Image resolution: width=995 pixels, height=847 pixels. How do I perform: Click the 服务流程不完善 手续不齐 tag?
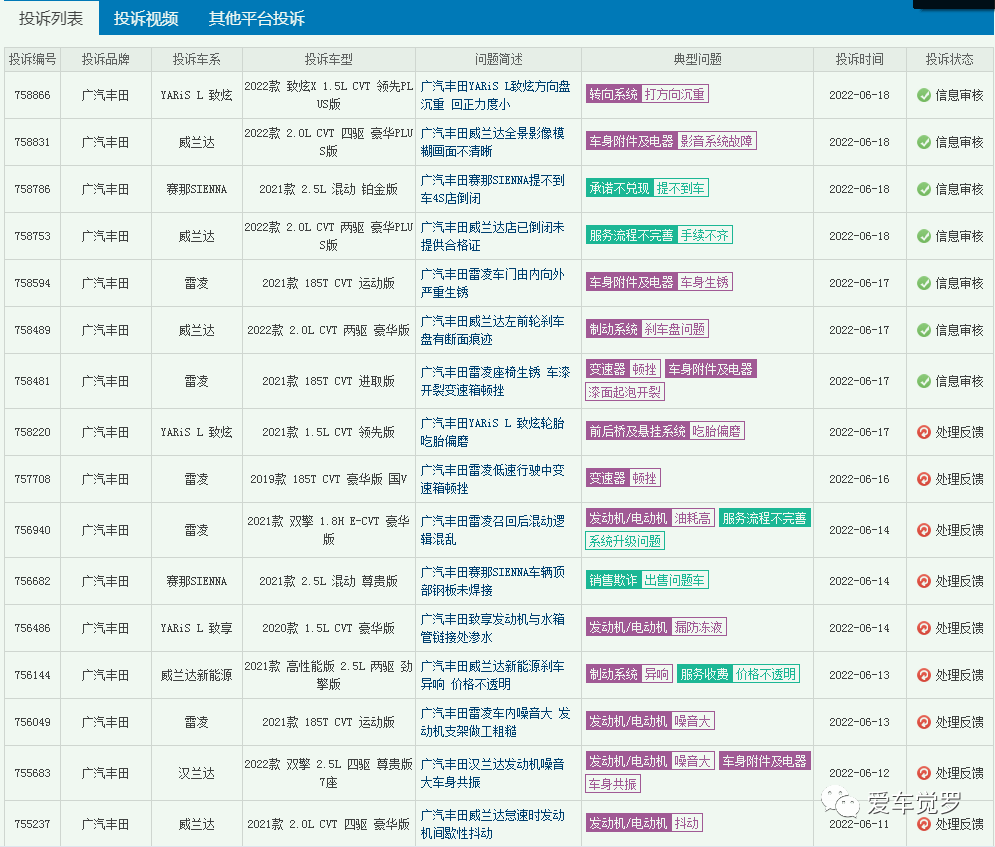[659, 235]
